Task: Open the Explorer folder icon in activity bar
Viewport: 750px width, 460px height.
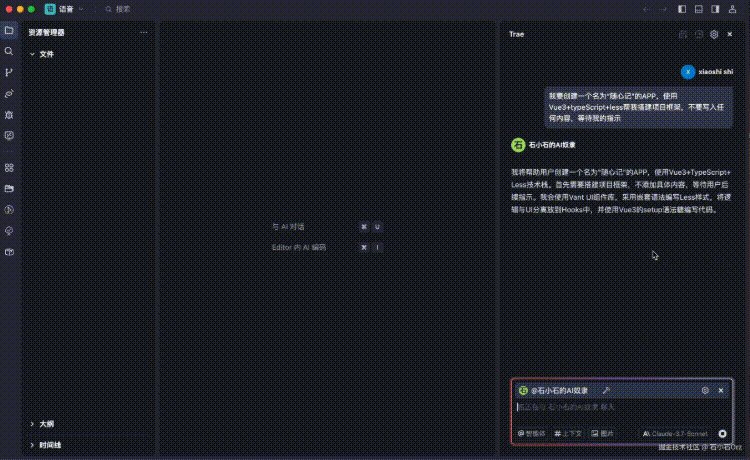Action: pyautogui.click(x=9, y=31)
